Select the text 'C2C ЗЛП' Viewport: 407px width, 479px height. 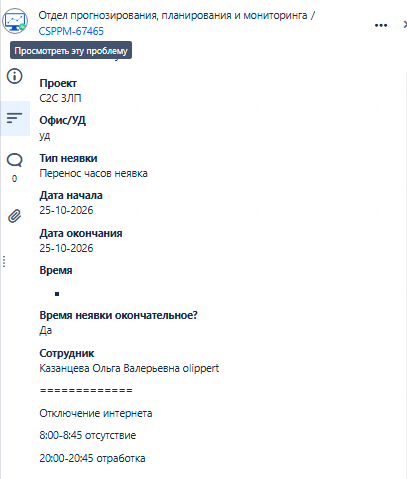coord(60,98)
